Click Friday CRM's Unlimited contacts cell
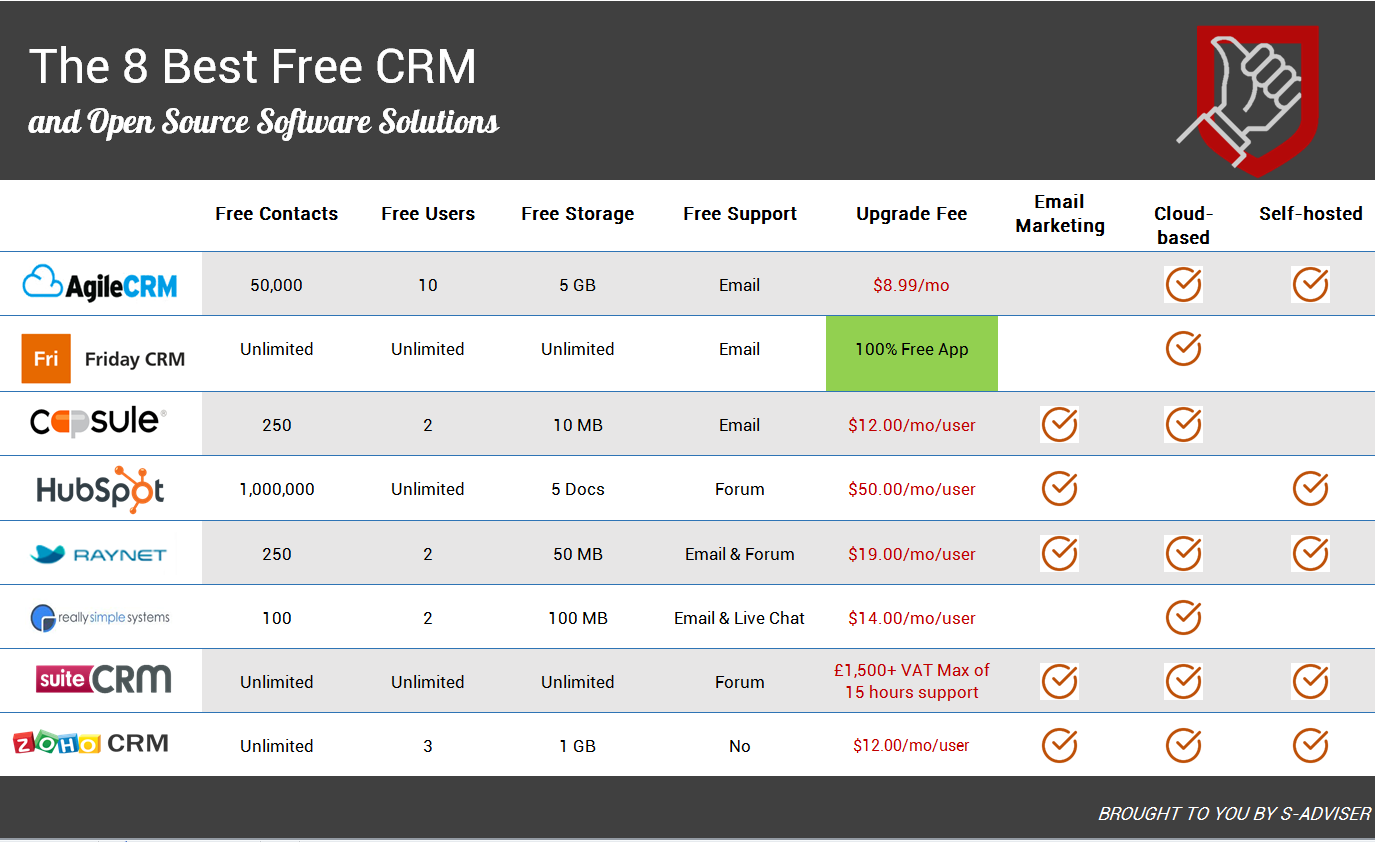Screen dimensions: 1375x842 [277, 349]
